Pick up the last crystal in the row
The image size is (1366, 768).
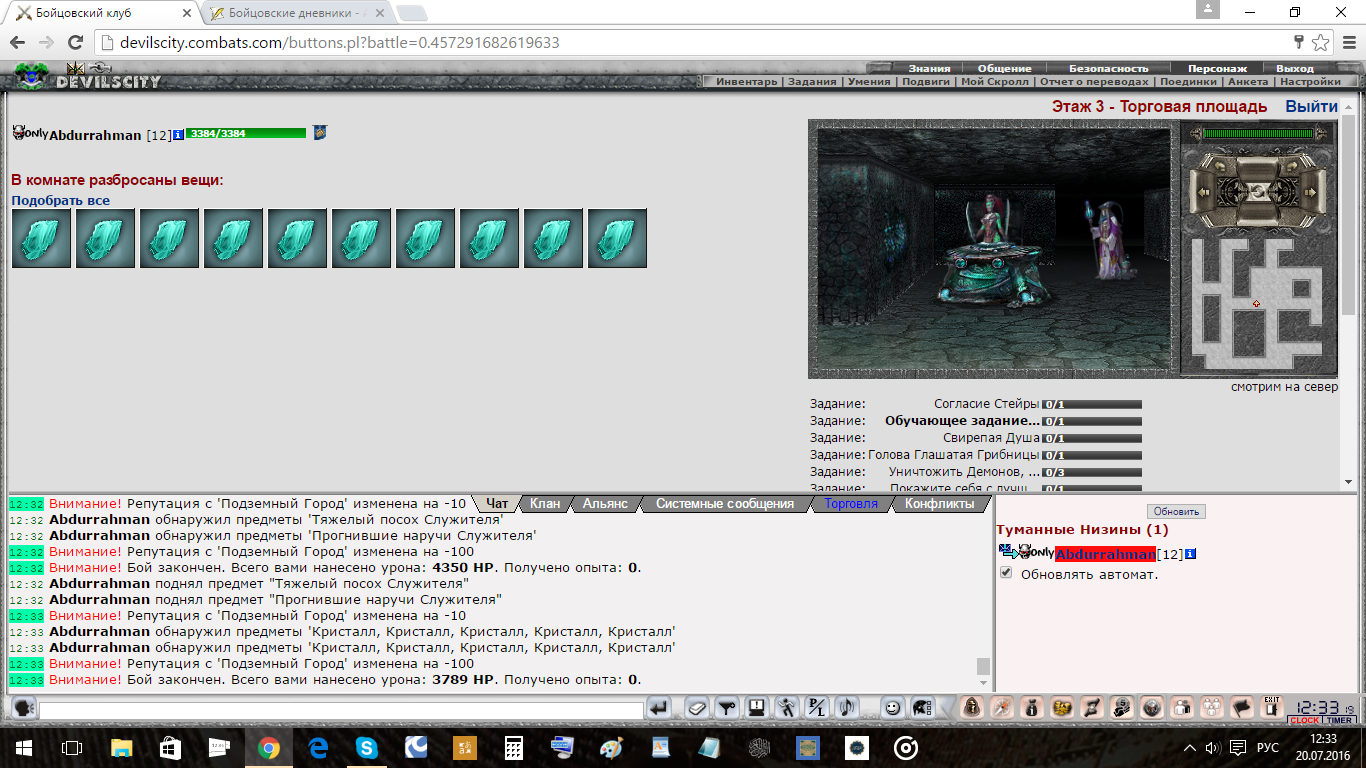(x=617, y=238)
